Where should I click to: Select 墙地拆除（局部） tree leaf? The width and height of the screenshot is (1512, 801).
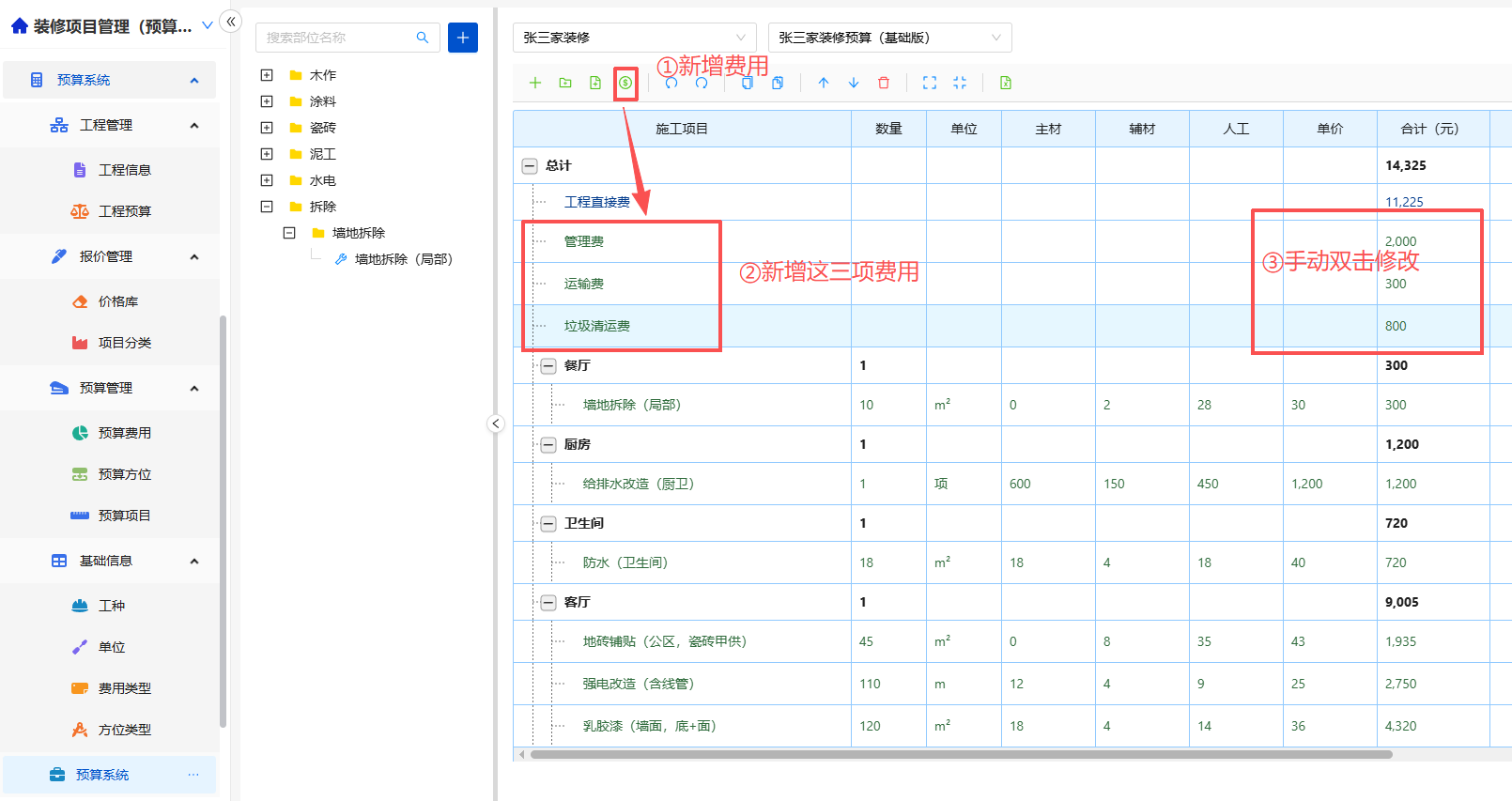point(403,259)
